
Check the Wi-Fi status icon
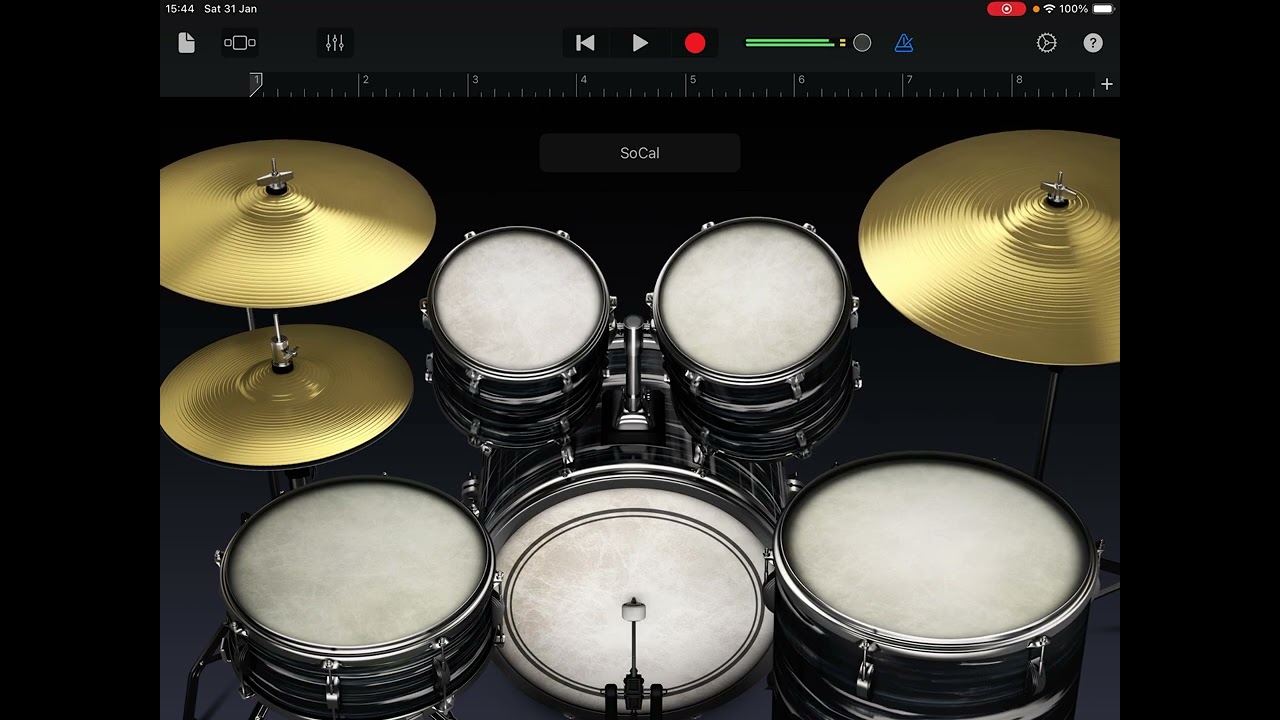[1048, 9]
